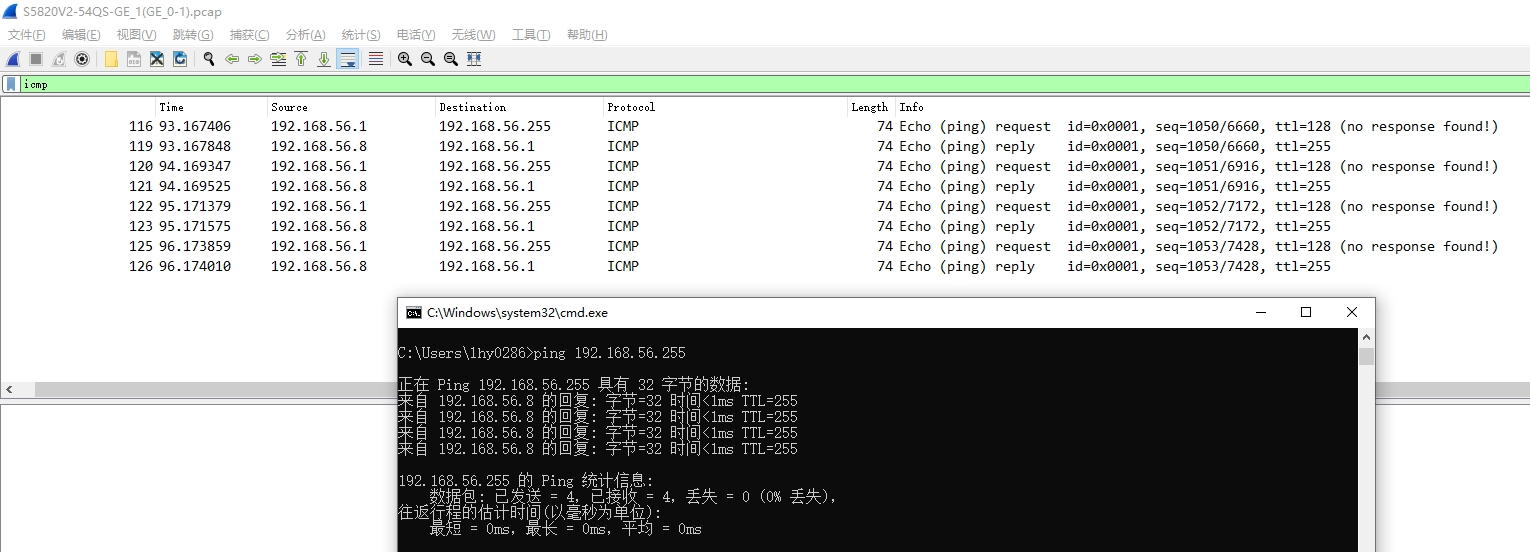Click scroll left arrow of packet list

pyautogui.click(x=8, y=390)
